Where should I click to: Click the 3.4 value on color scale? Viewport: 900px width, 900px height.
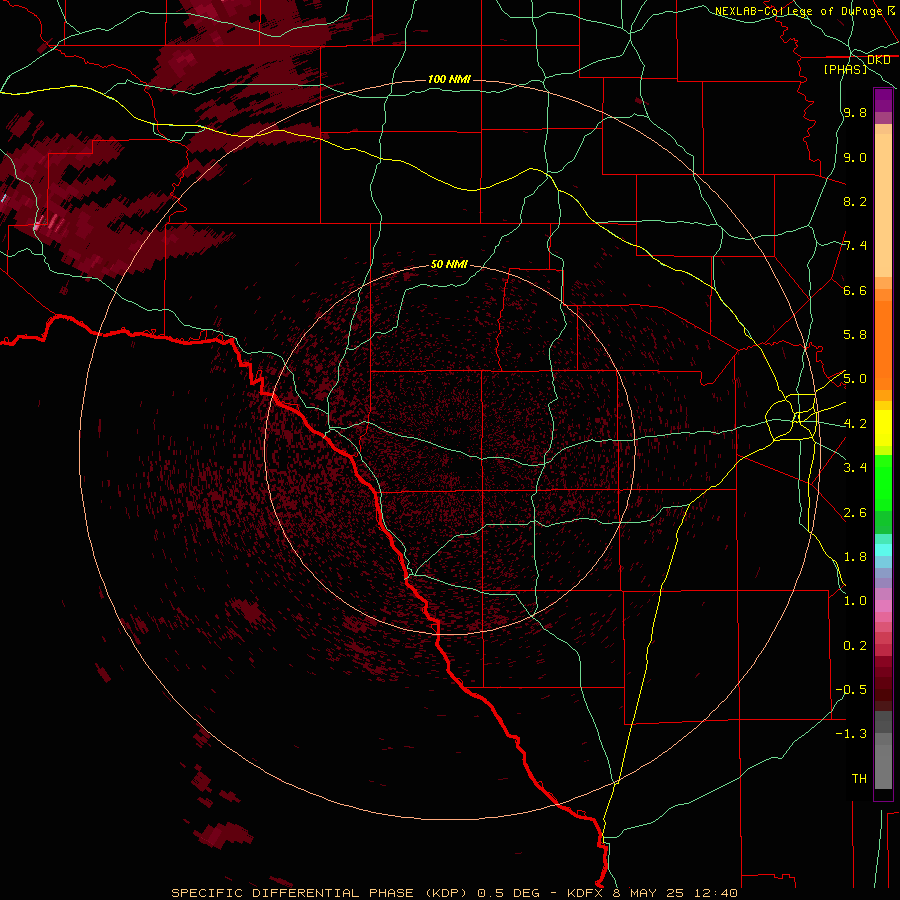pyautogui.click(x=855, y=467)
